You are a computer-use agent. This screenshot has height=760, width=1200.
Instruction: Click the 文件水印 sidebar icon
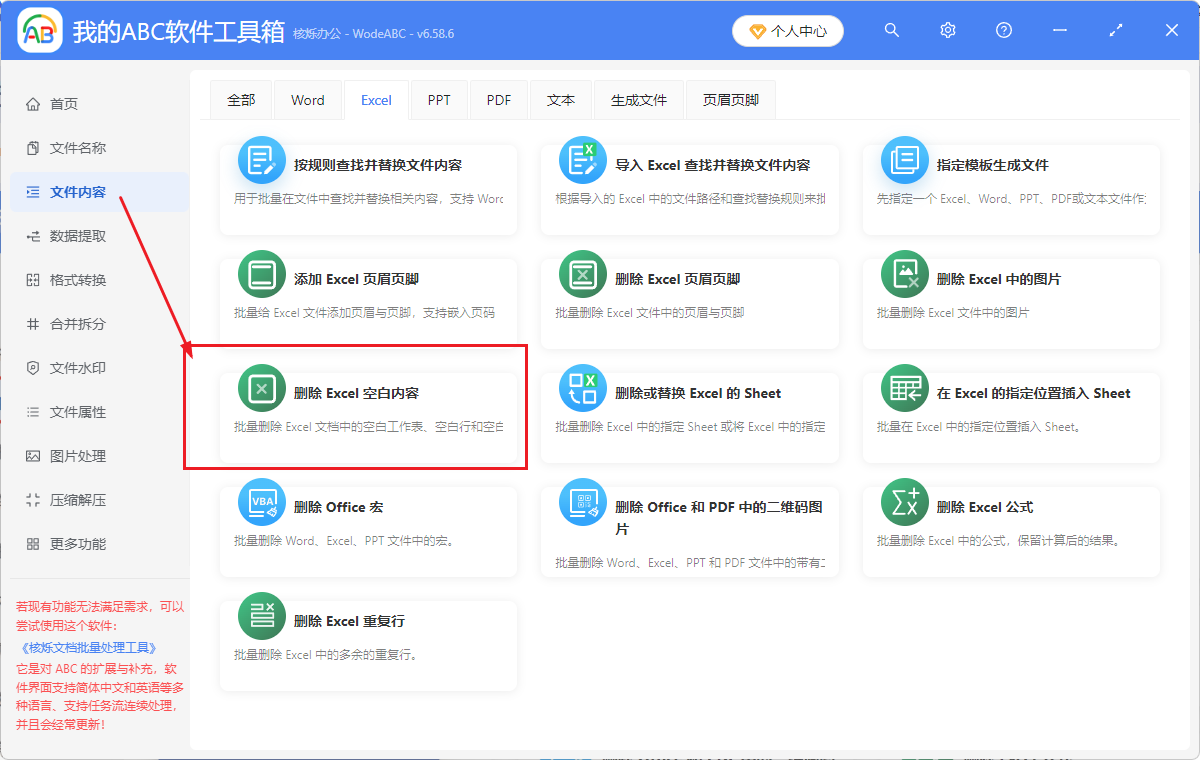coord(34,367)
